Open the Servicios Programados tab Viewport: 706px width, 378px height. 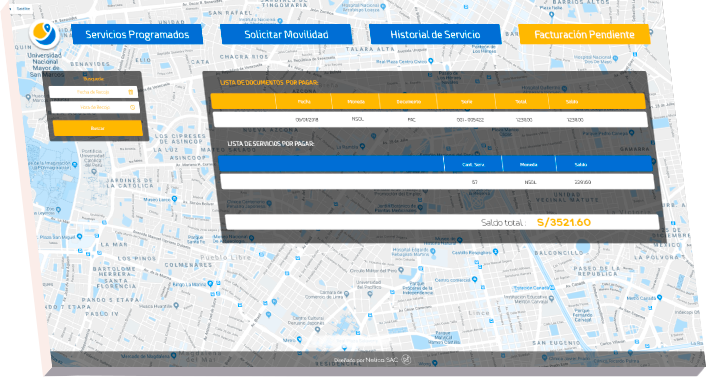[x=137, y=35]
